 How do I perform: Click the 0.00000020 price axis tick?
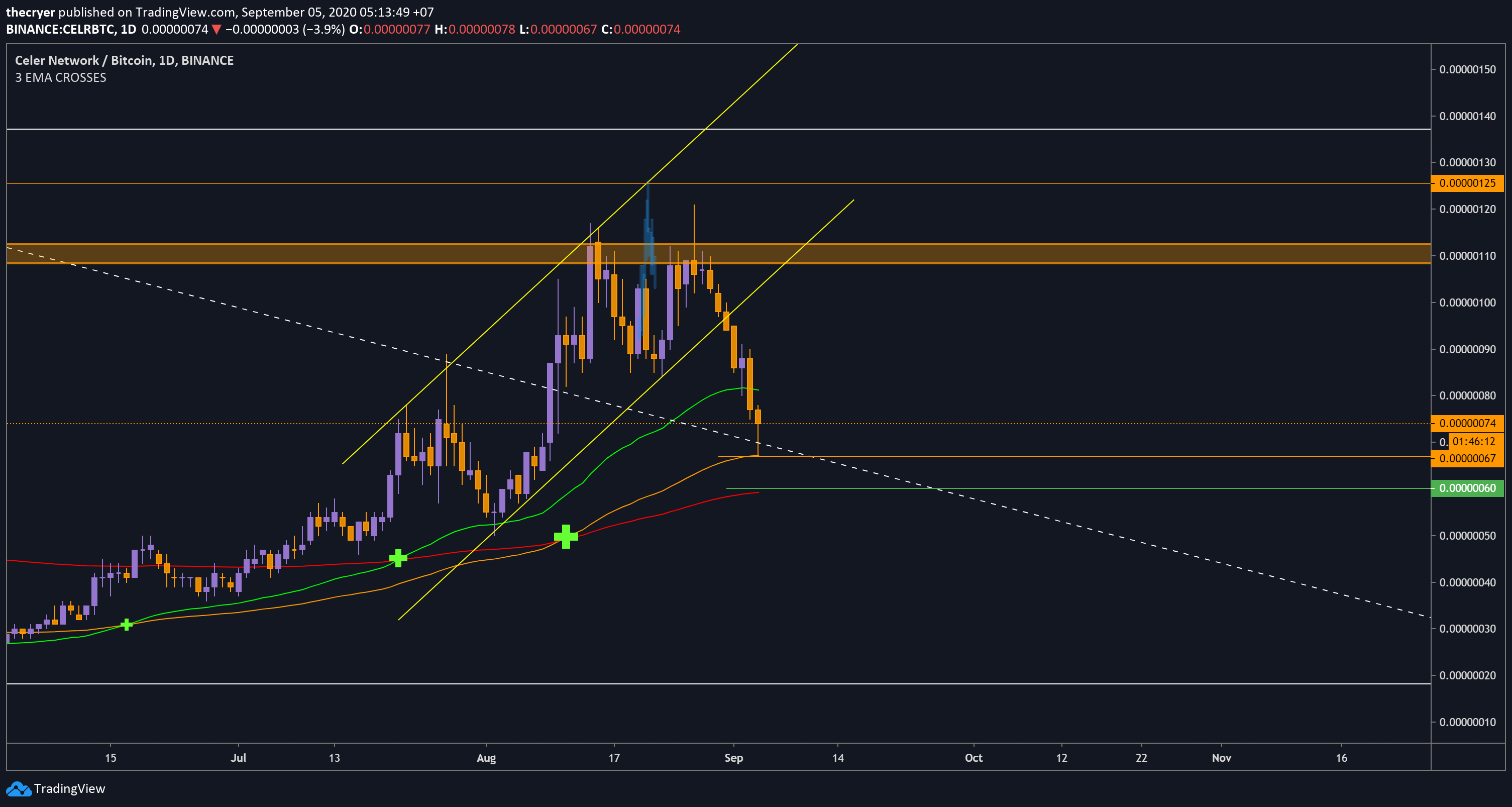pyautogui.click(x=1467, y=675)
